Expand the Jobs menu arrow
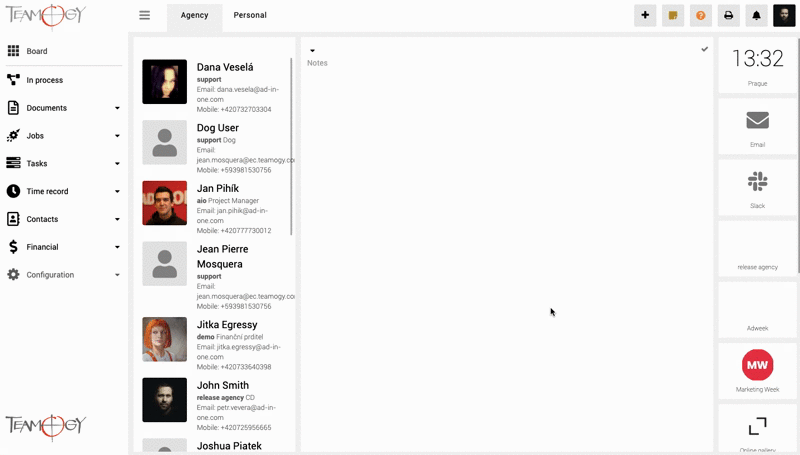This screenshot has width=800, height=455. tap(117, 136)
